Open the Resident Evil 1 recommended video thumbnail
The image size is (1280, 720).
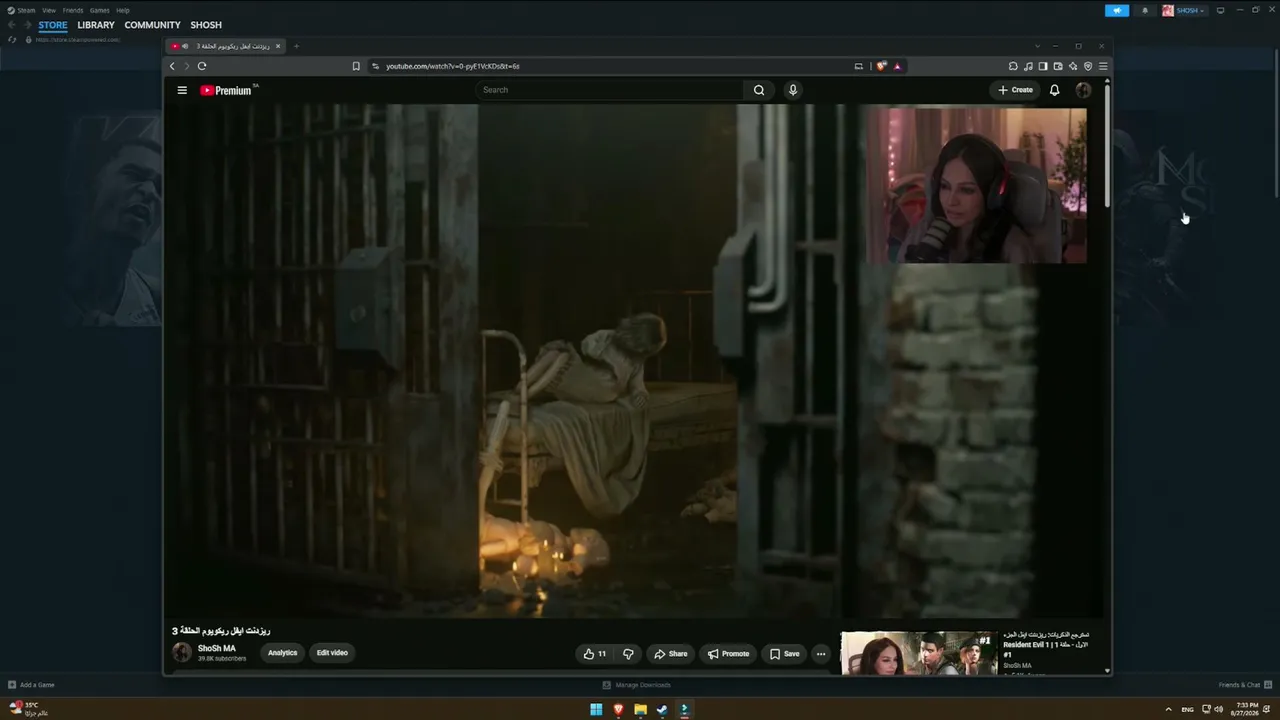919,653
